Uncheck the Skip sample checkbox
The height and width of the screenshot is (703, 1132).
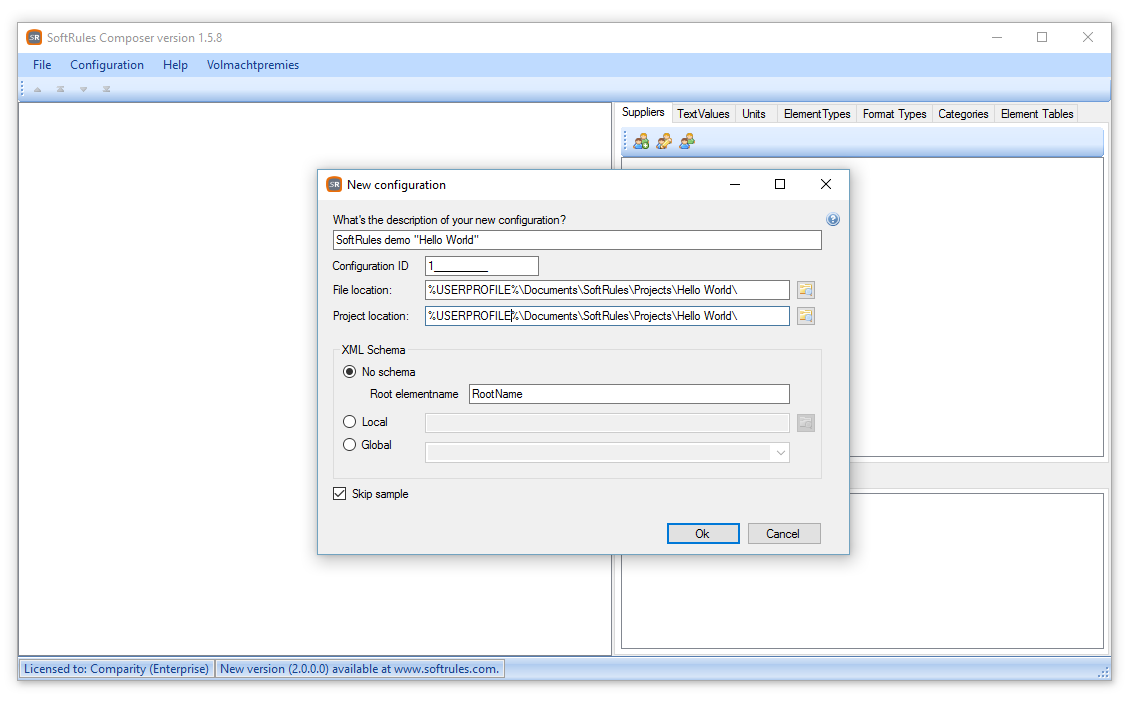(x=339, y=494)
